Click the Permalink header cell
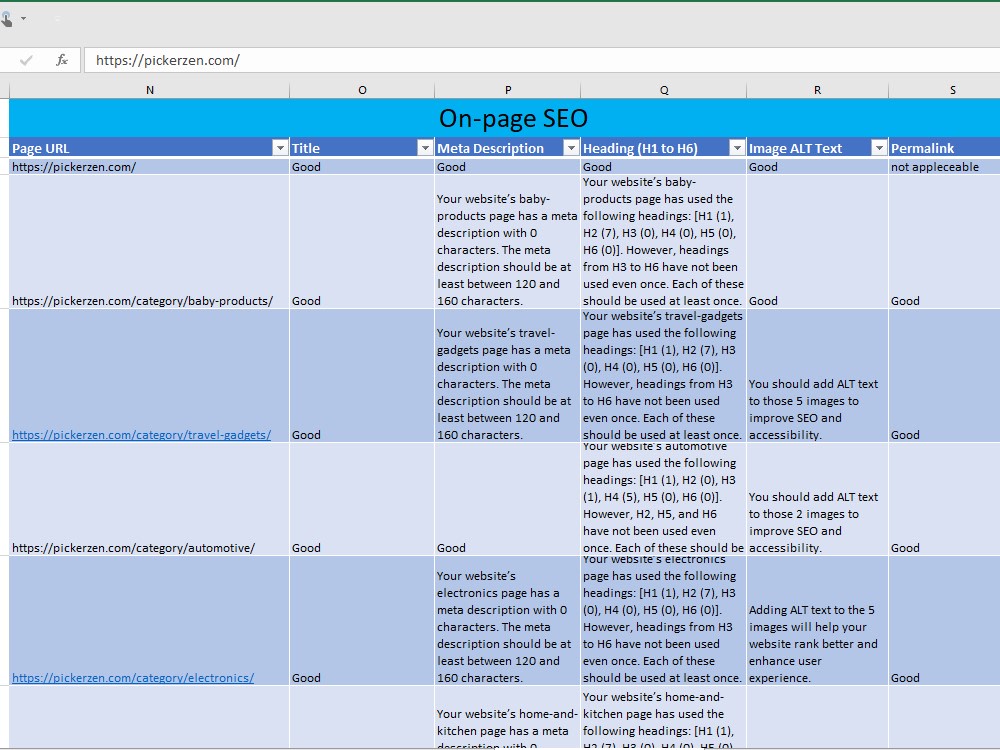 pyautogui.click(x=945, y=148)
